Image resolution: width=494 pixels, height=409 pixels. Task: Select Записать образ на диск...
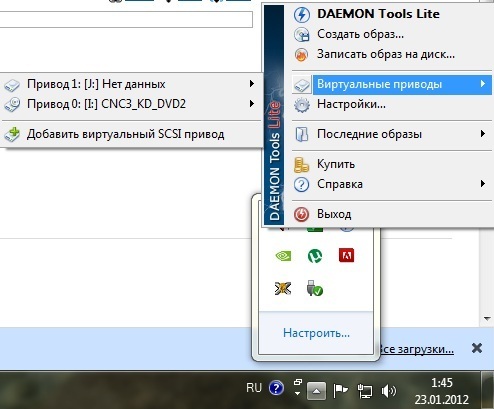tap(386, 54)
